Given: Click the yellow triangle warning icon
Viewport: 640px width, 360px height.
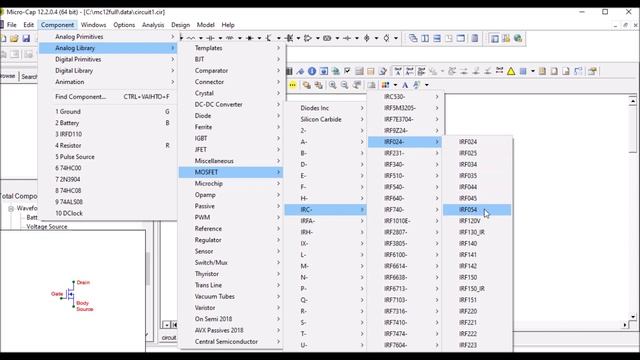Looking at the screenshot, I should point(511,71).
